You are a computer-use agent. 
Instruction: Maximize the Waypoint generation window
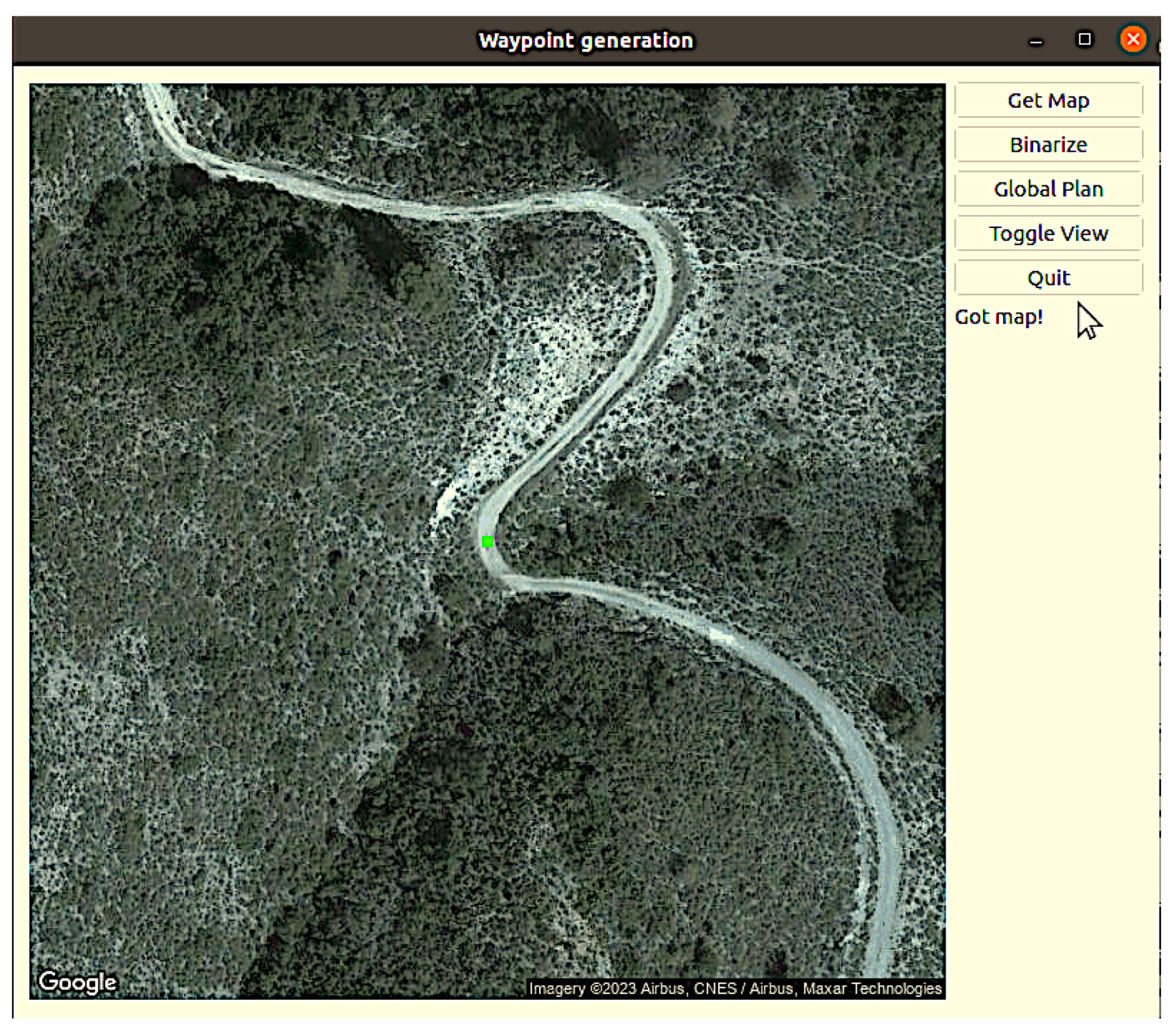click(1083, 39)
